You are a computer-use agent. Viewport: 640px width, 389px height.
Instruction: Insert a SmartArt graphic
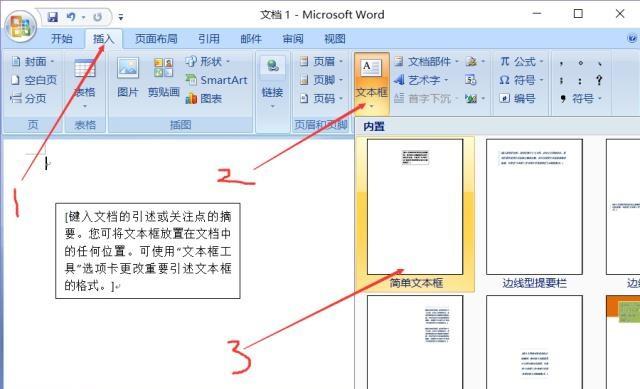coord(217,80)
